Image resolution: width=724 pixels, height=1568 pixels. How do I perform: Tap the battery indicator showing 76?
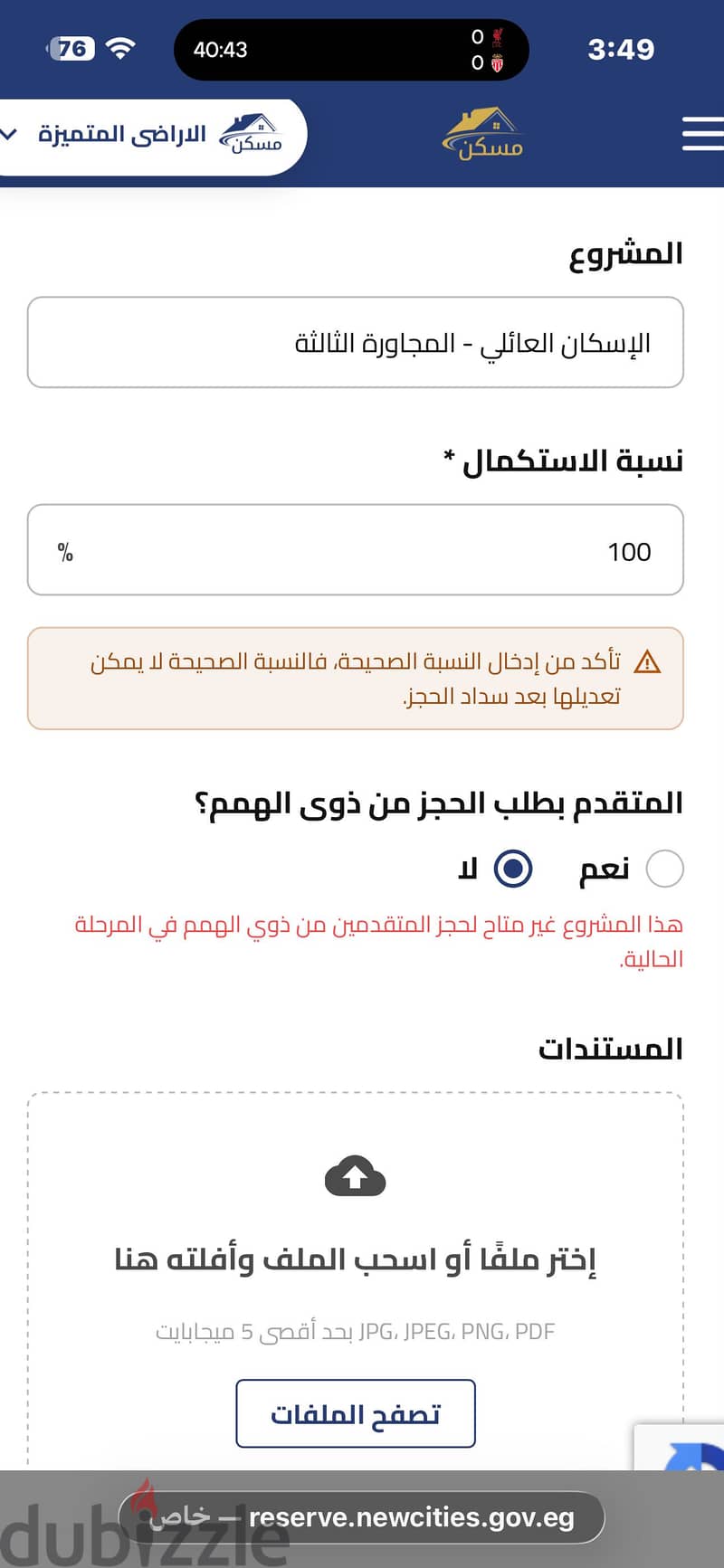[x=71, y=48]
